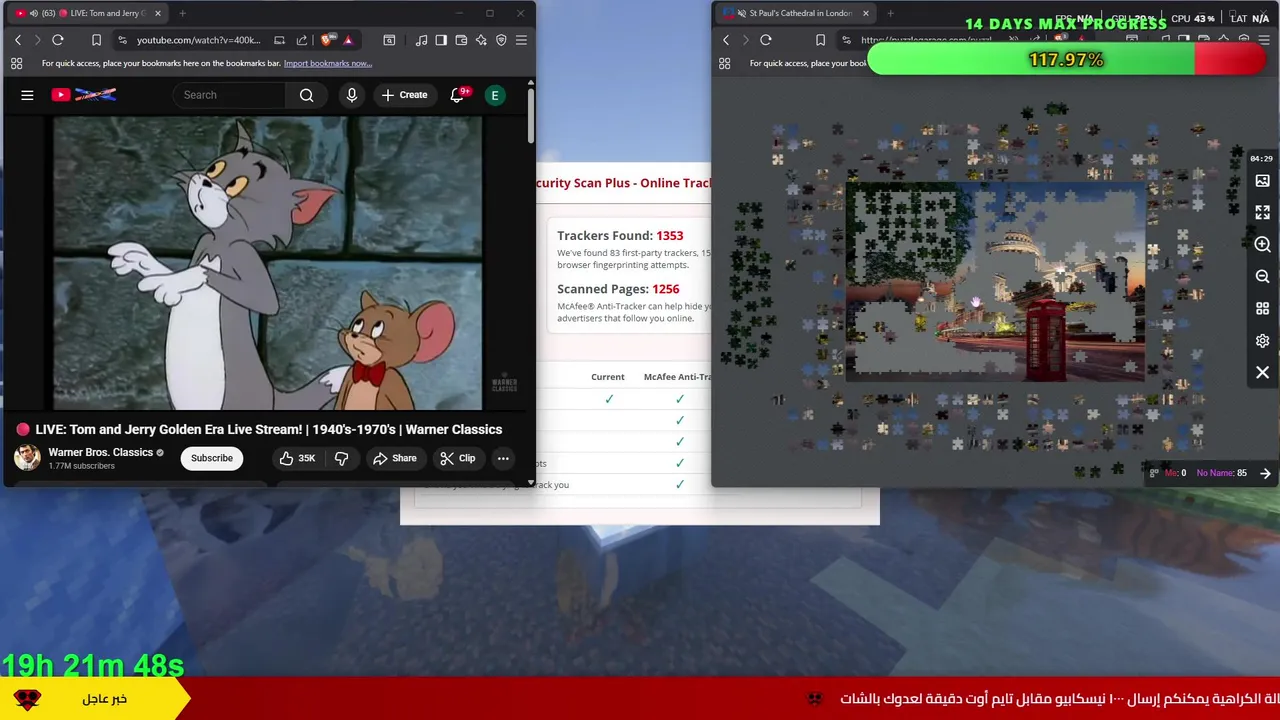Reload the puzzle page
This screenshot has width=1280, height=720.
(x=766, y=40)
